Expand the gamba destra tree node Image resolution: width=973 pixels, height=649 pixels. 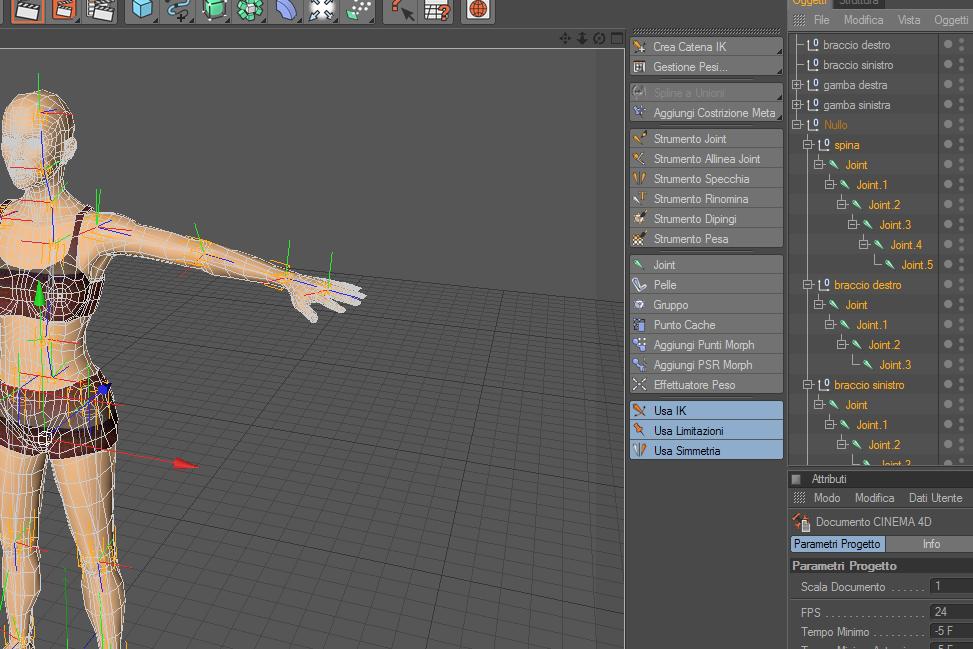click(x=797, y=84)
